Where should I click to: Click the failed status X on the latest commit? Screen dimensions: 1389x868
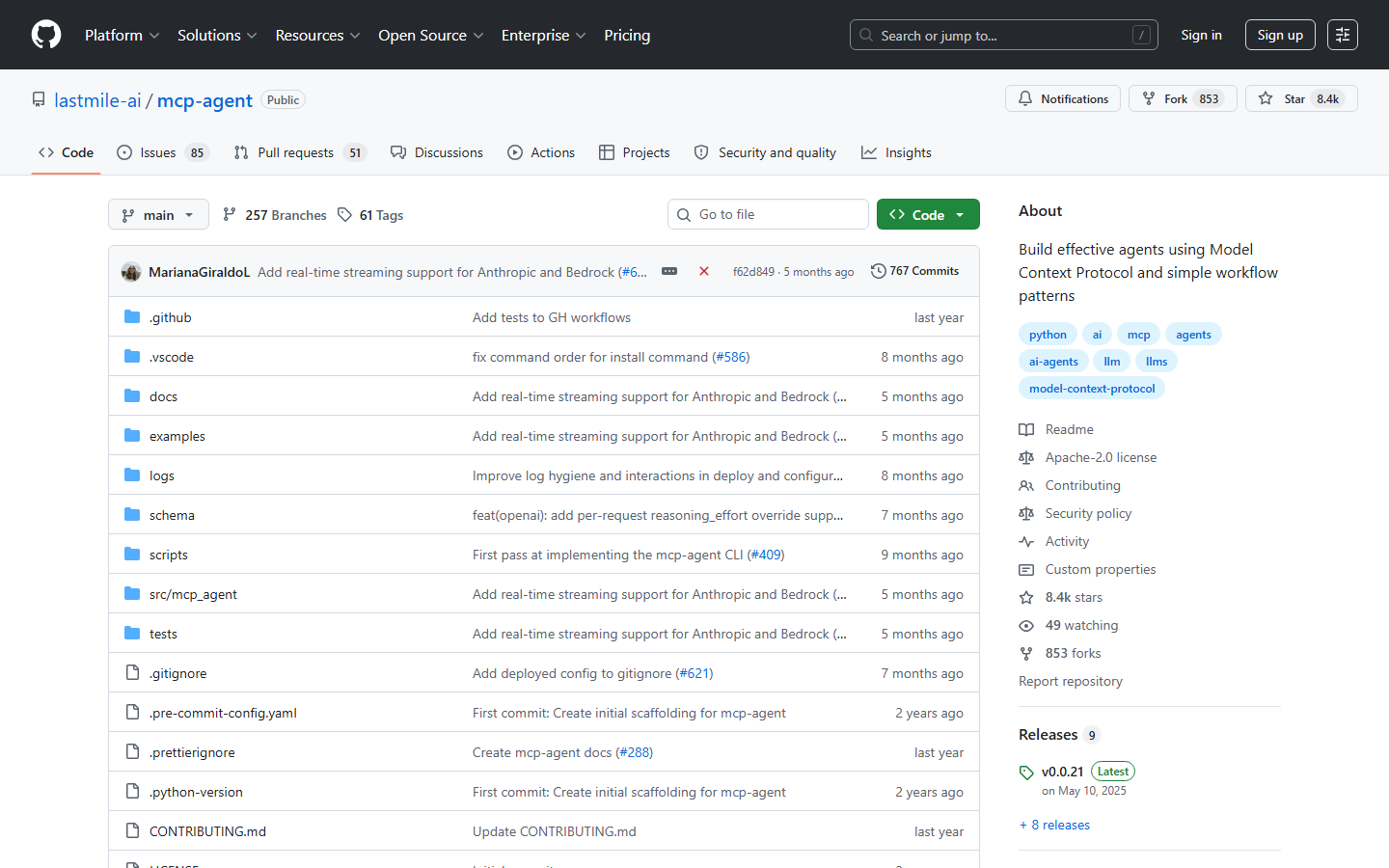pyautogui.click(x=704, y=272)
